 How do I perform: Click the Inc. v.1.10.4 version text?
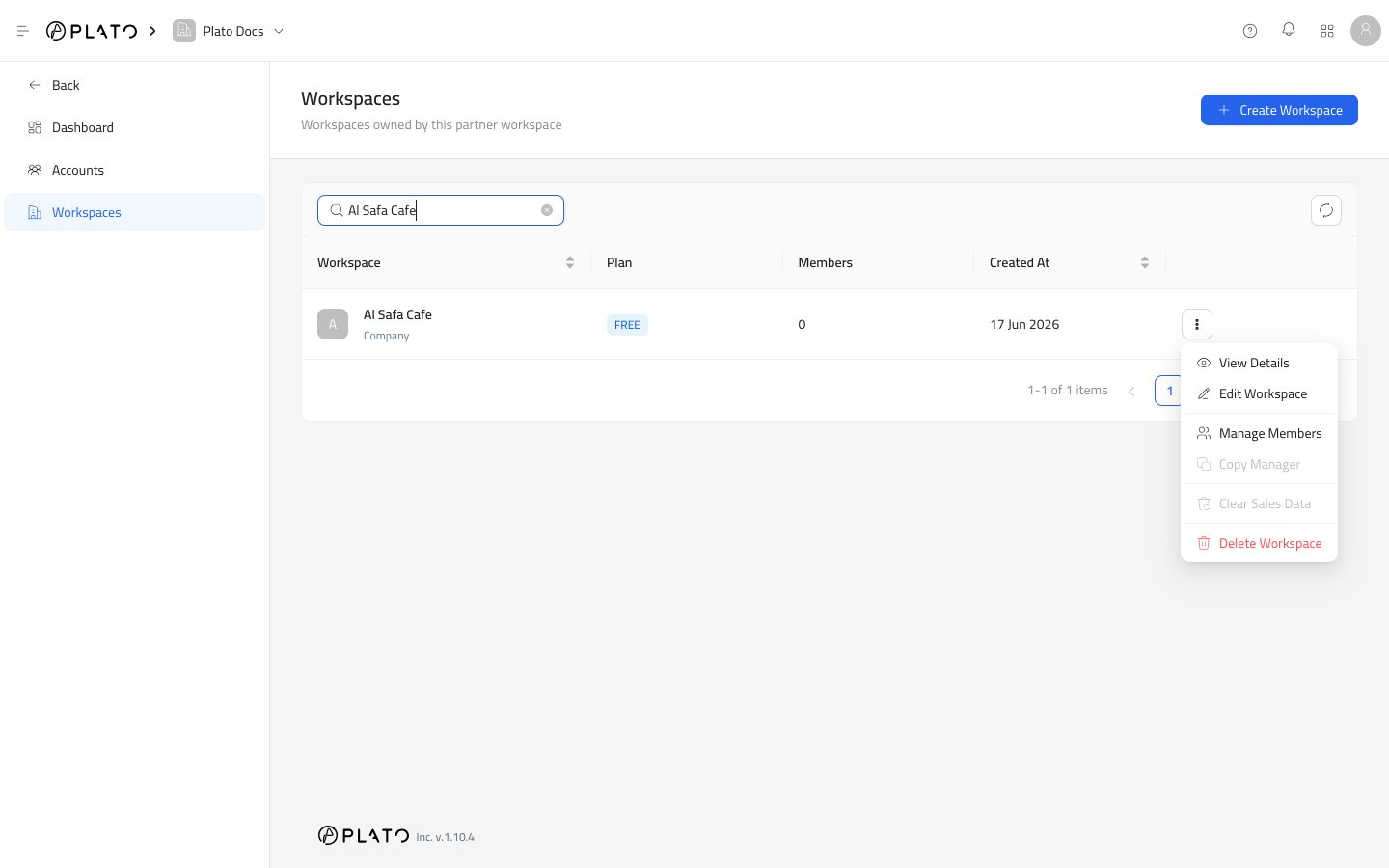point(446,837)
